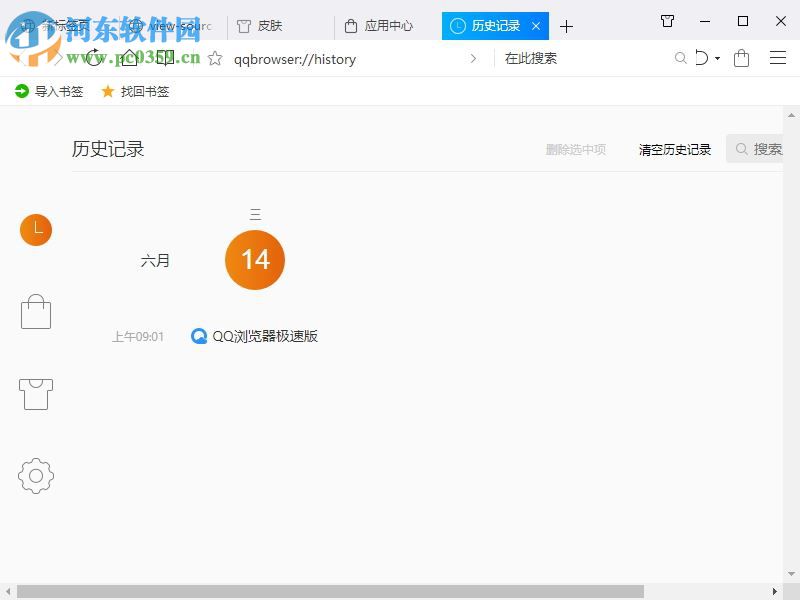Screen dimensions: 800x600
Task: Open the downloads icon beside search box
Action: [741, 59]
